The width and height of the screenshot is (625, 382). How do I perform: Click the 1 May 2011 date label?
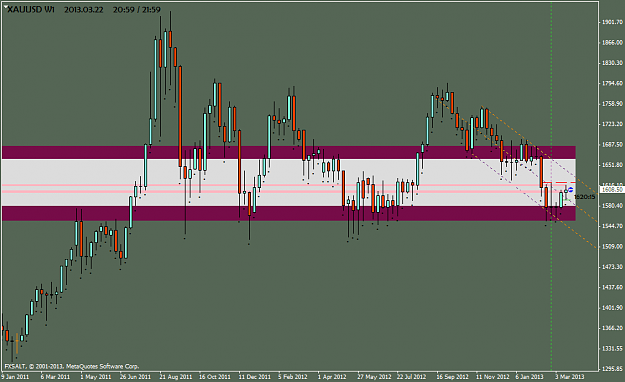coord(95,377)
